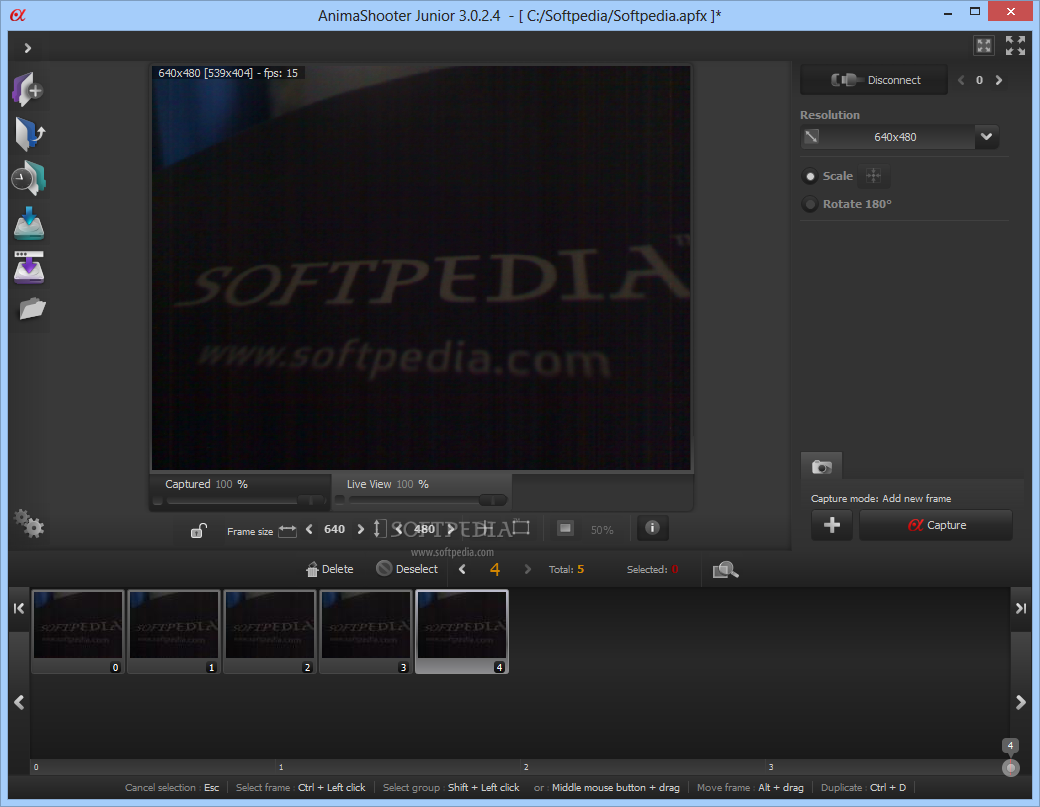This screenshot has width=1040, height=807.
Task: Increase frame width with right arrow
Action: click(x=361, y=530)
